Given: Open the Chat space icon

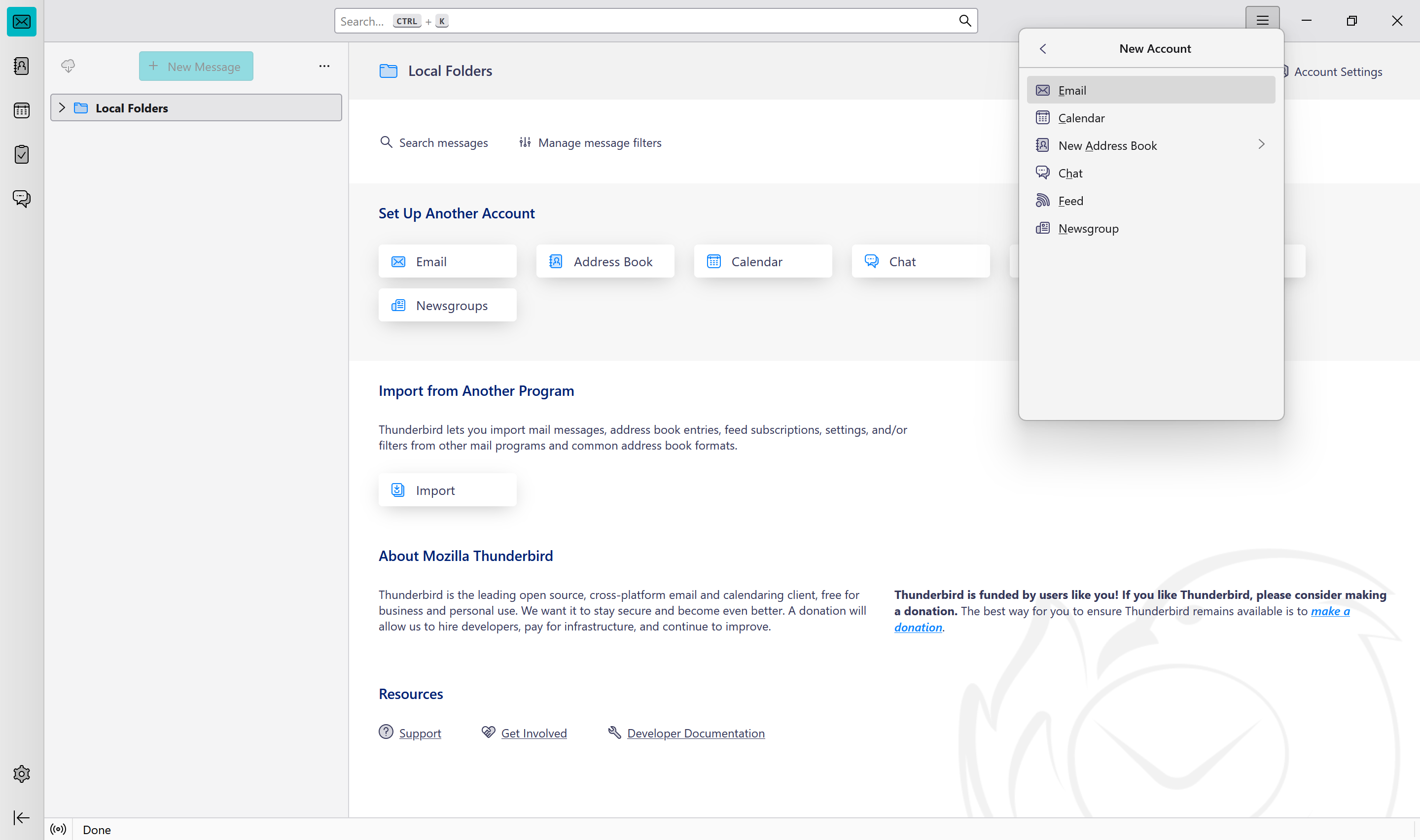Looking at the screenshot, I should 22,198.
